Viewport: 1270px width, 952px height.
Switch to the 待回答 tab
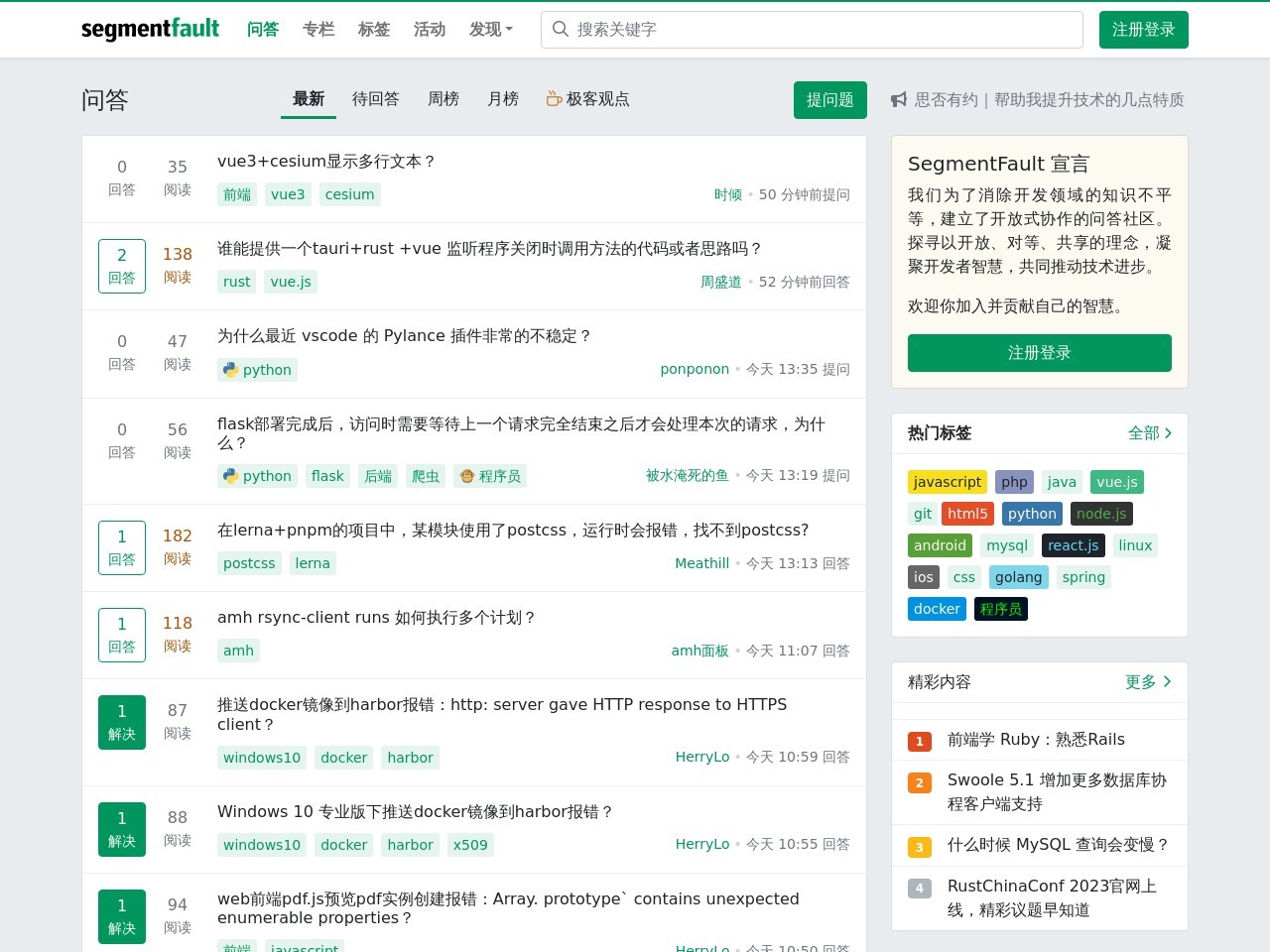click(376, 99)
